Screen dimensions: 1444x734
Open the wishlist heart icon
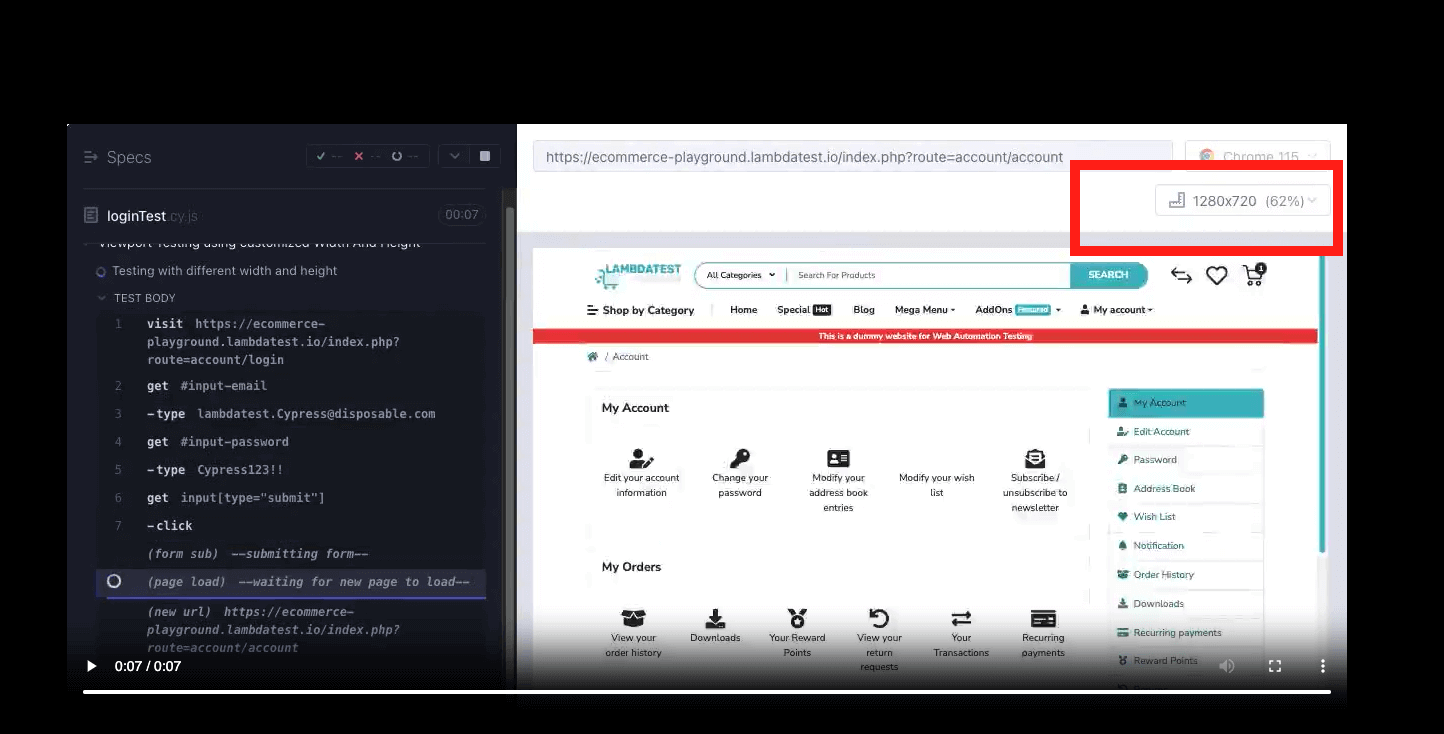(1216, 276)
